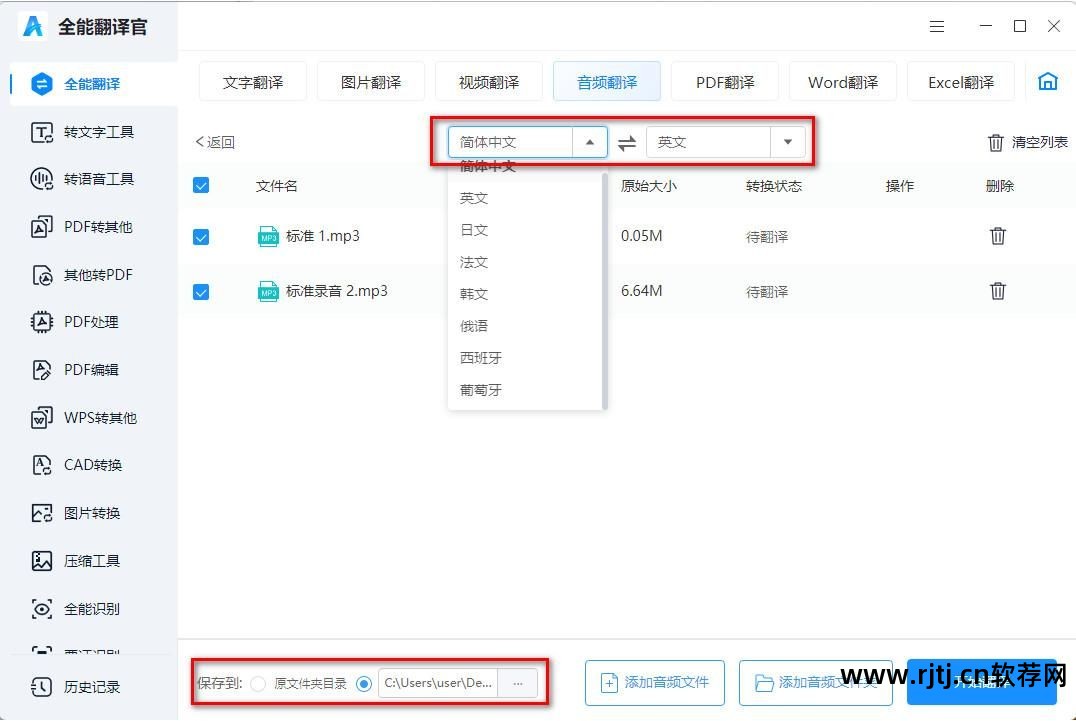The width and height of the screenshot is (1076, 721).
Task: Open the 图片转换 sidebar item
Action: (x=75, y=513)
